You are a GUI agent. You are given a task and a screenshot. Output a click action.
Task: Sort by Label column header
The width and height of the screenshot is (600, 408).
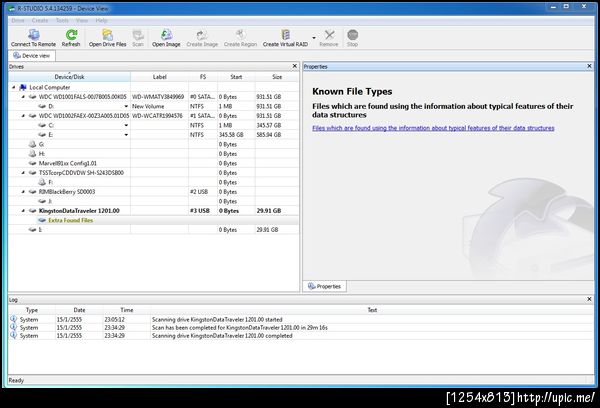pos(159,77)
